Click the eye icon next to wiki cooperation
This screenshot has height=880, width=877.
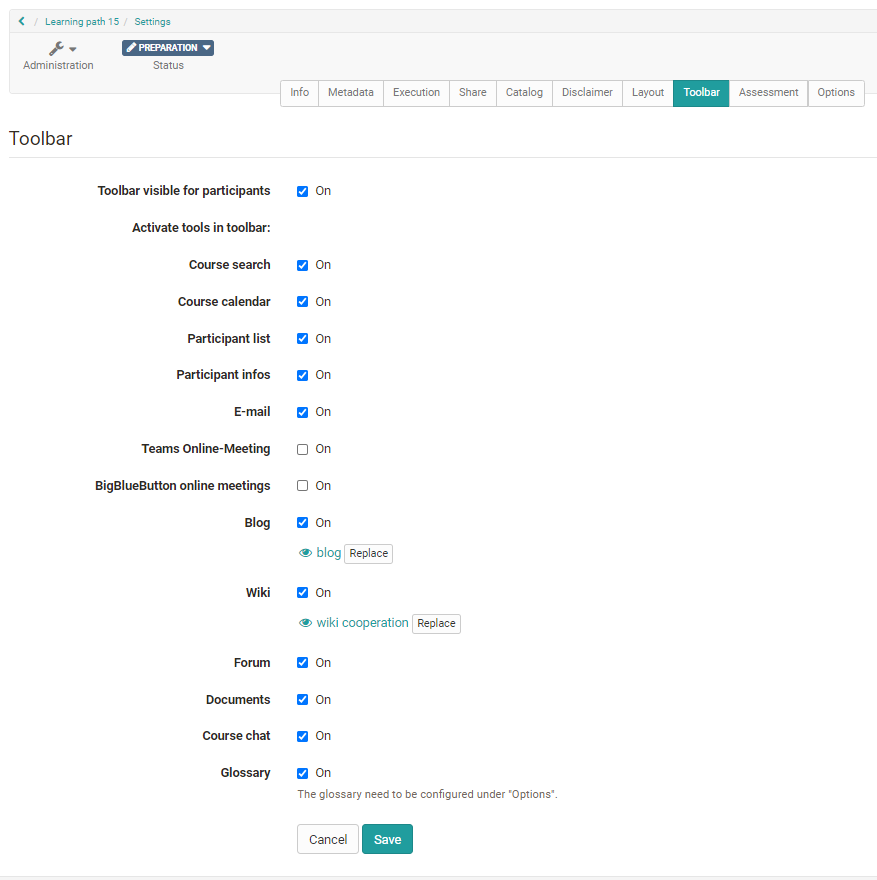pyautogui.click(x=306, y=623)
